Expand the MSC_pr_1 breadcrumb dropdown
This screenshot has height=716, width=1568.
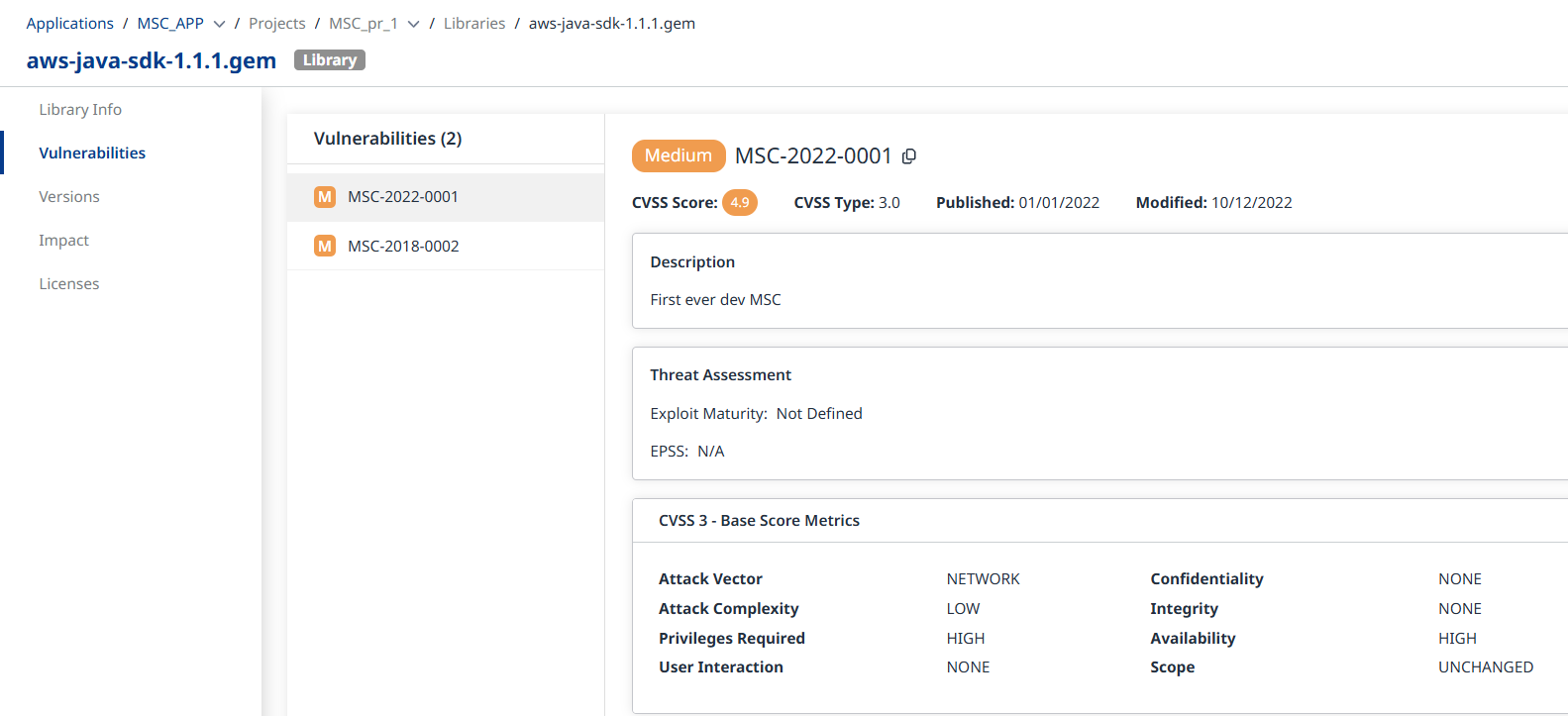414,24
